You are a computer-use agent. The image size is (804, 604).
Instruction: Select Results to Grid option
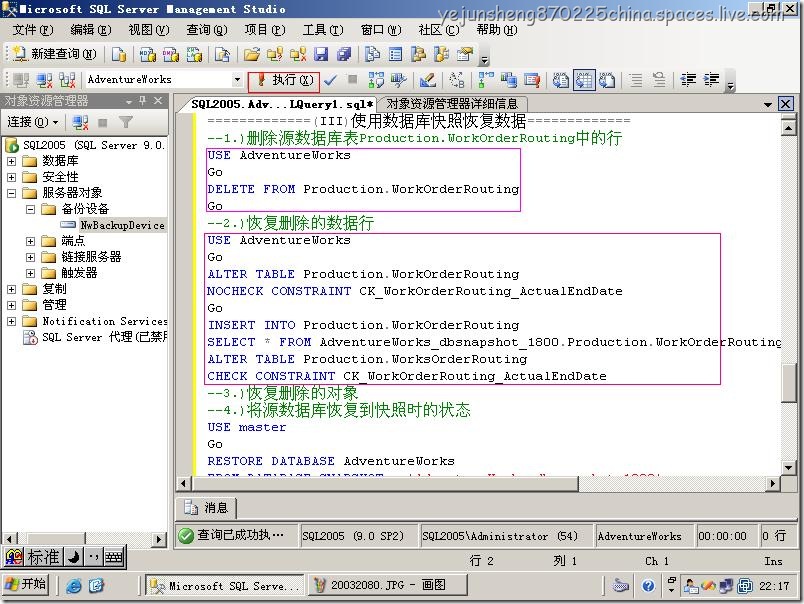[x=584, y=80]
